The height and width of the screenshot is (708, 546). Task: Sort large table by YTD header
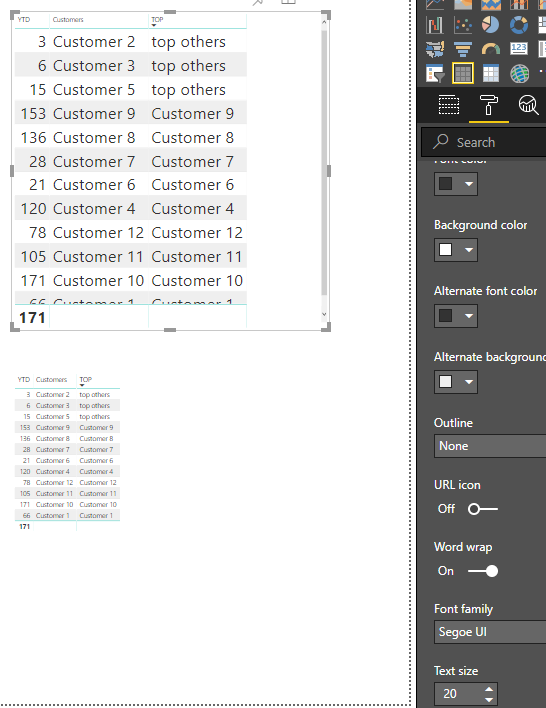coord(24,19)
